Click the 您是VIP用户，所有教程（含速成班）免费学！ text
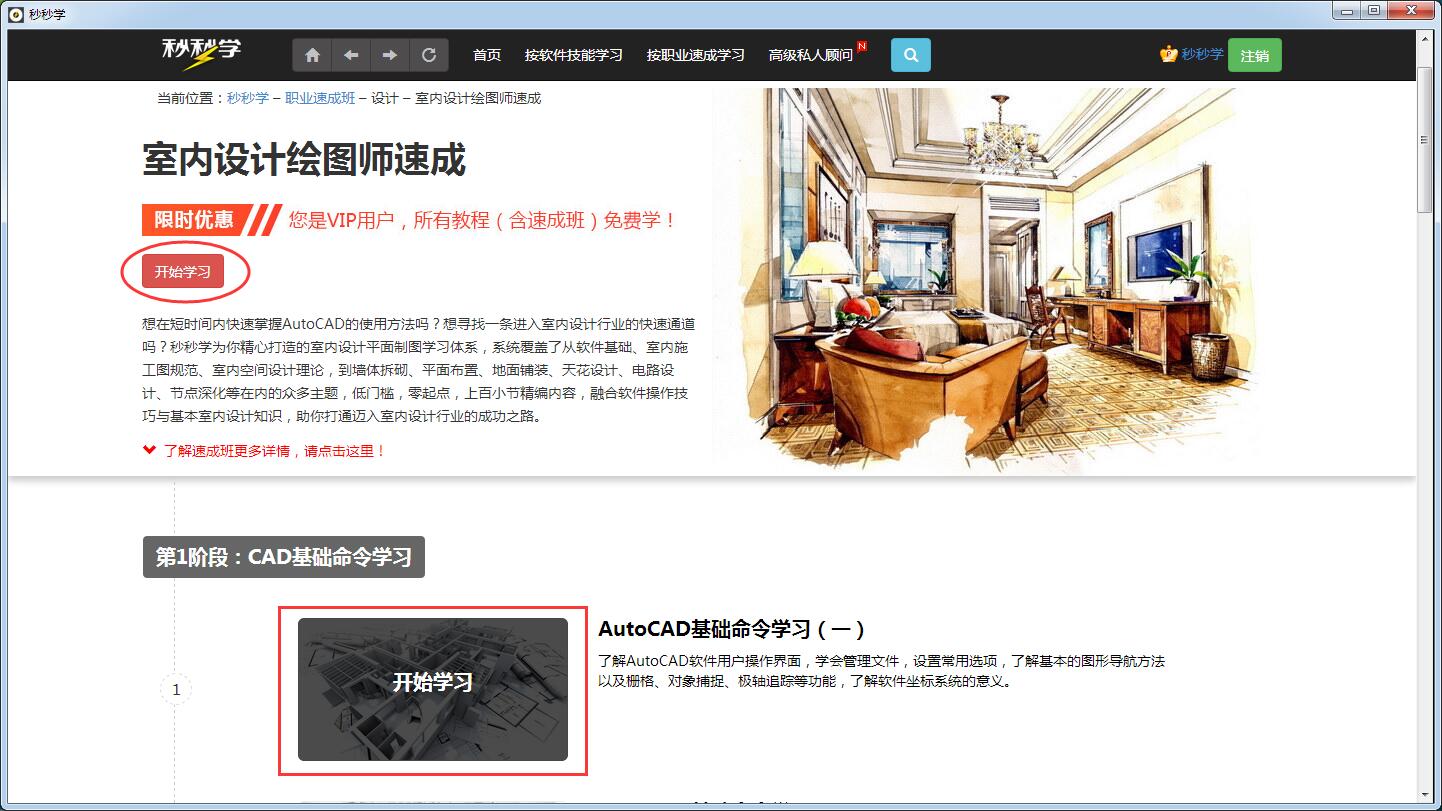 point(483,220)
